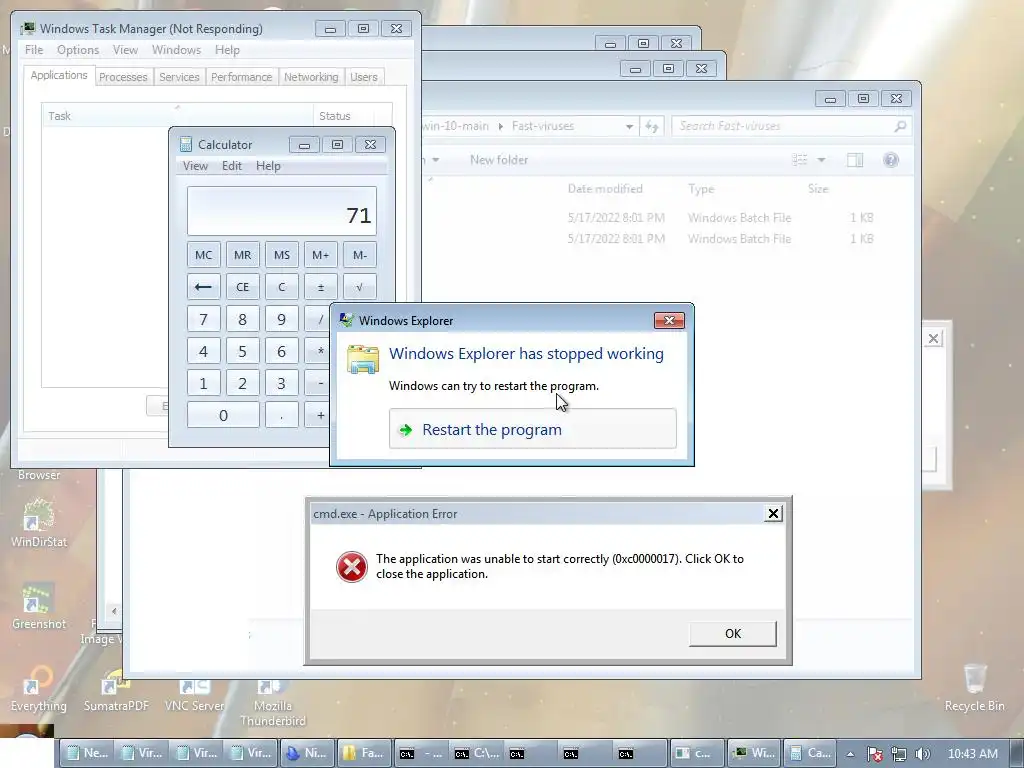Click calculator M+ key
Image resolution: width=1024 pixels, height=768 pixels.
click(321, 255)
